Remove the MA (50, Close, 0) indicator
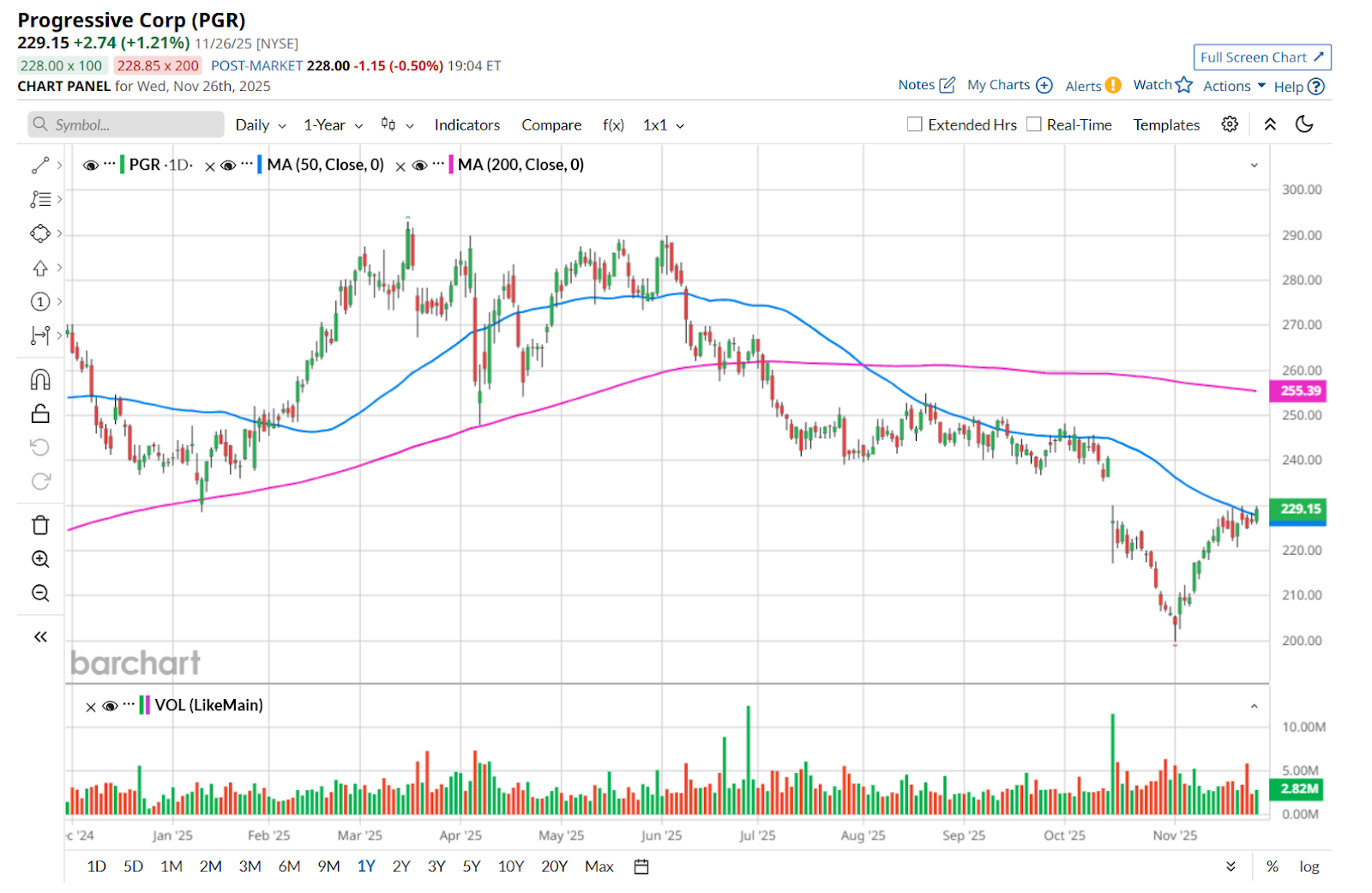 click(x=210, y=166)
